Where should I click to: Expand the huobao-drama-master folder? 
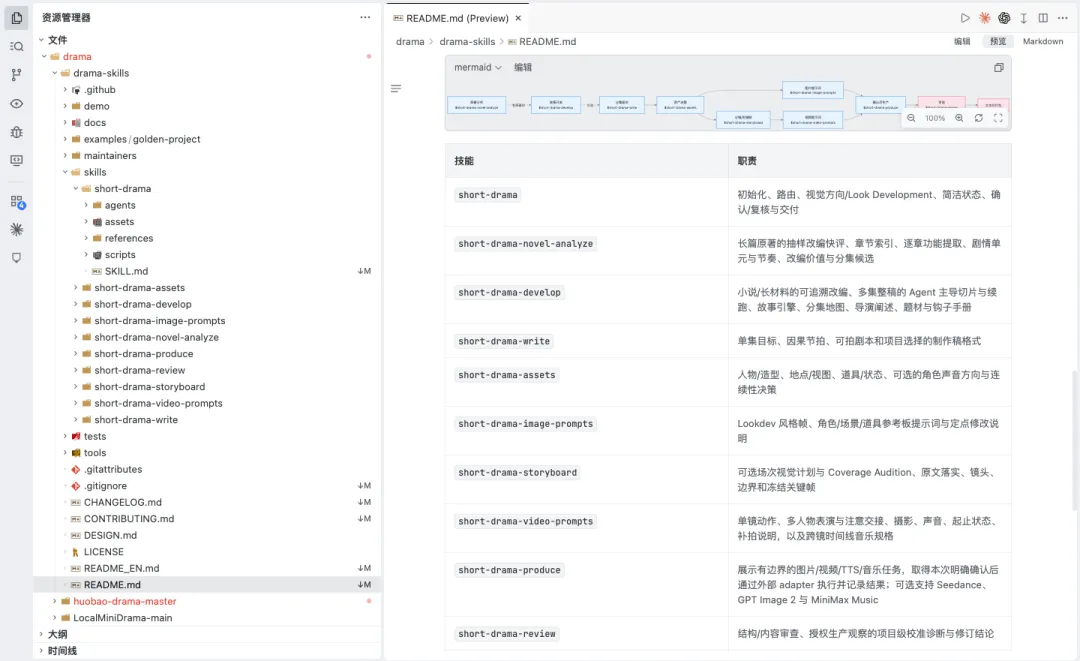(55, 601)
